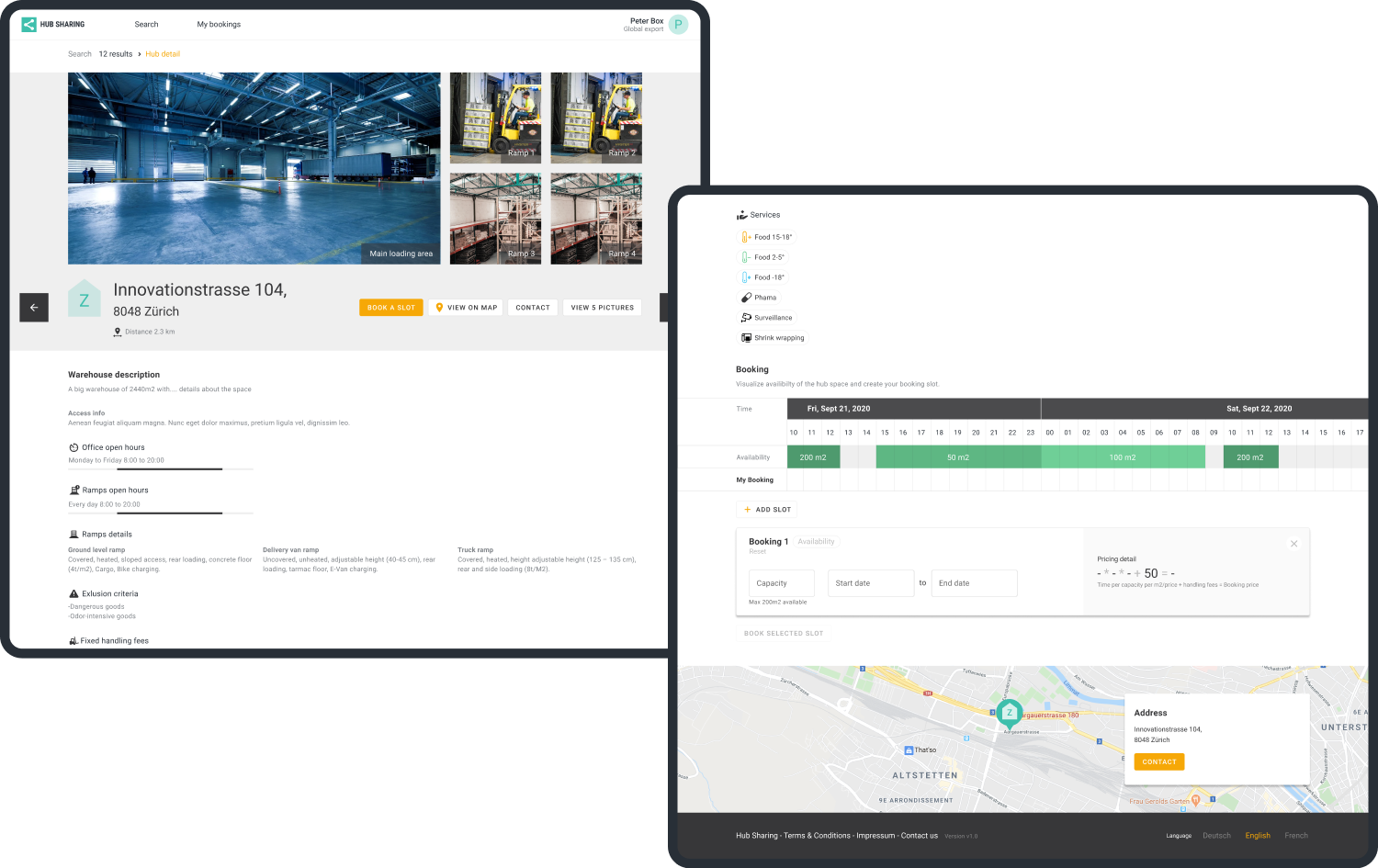
Task: Select the Phama service chip
Action: [760, 298]
